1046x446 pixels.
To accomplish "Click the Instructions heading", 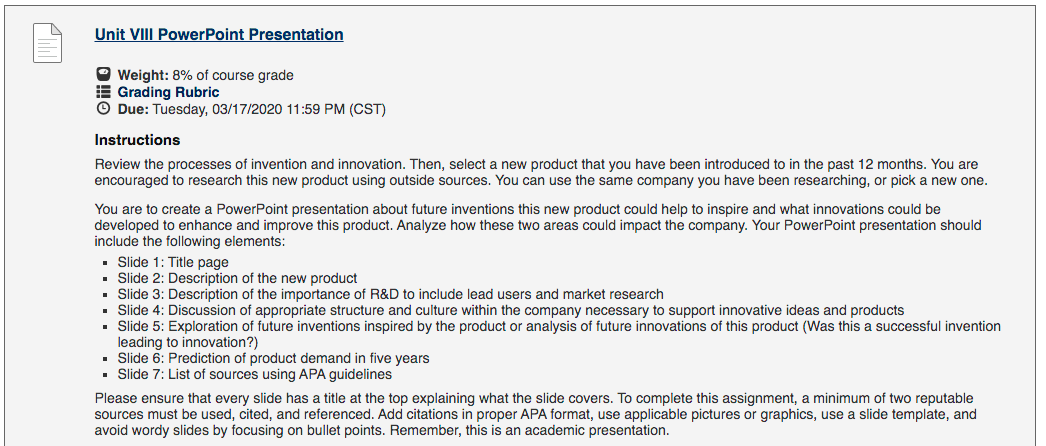I will (x=137, y=140).
